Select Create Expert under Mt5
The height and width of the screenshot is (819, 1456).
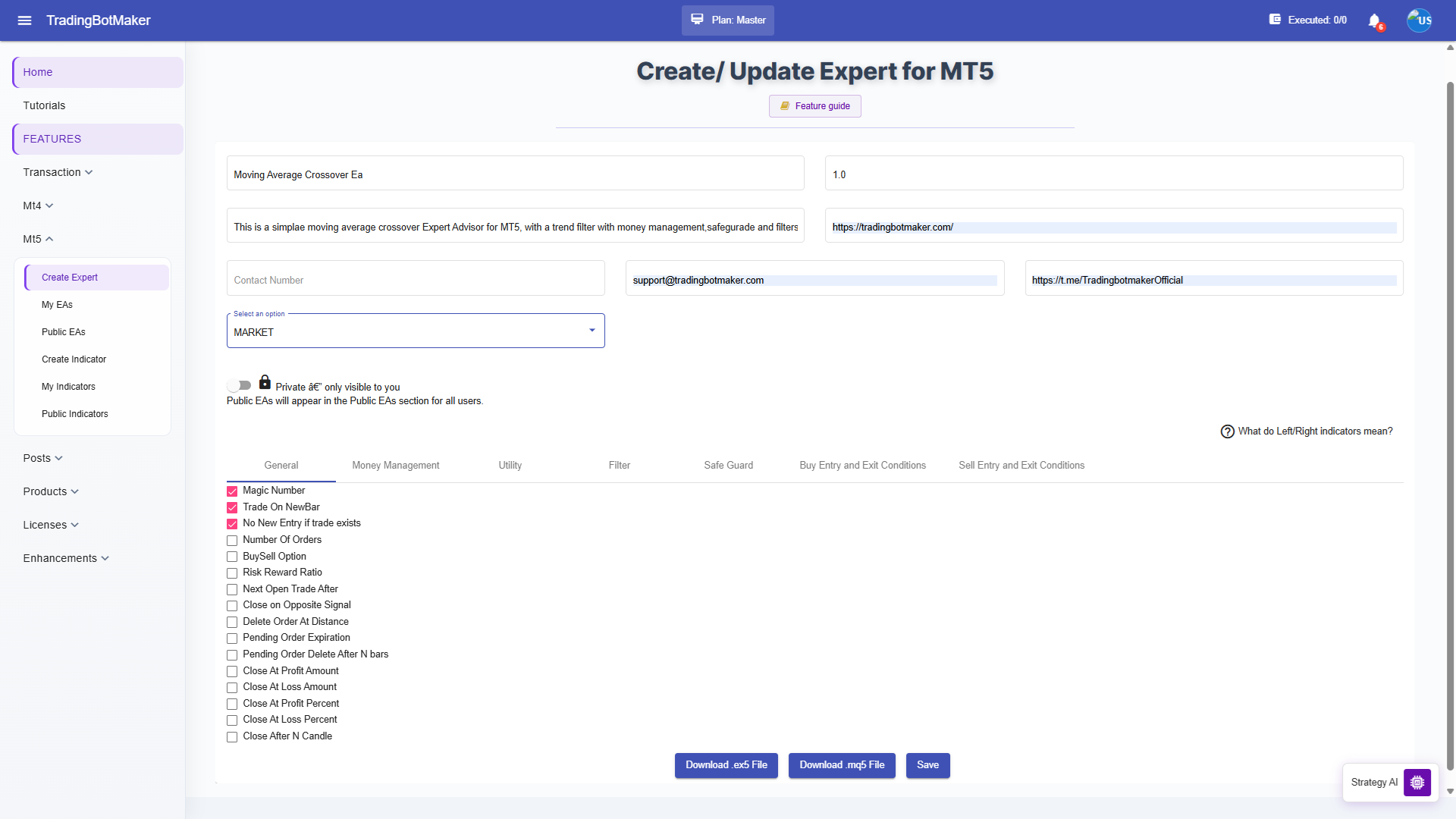tap(97, 278)
